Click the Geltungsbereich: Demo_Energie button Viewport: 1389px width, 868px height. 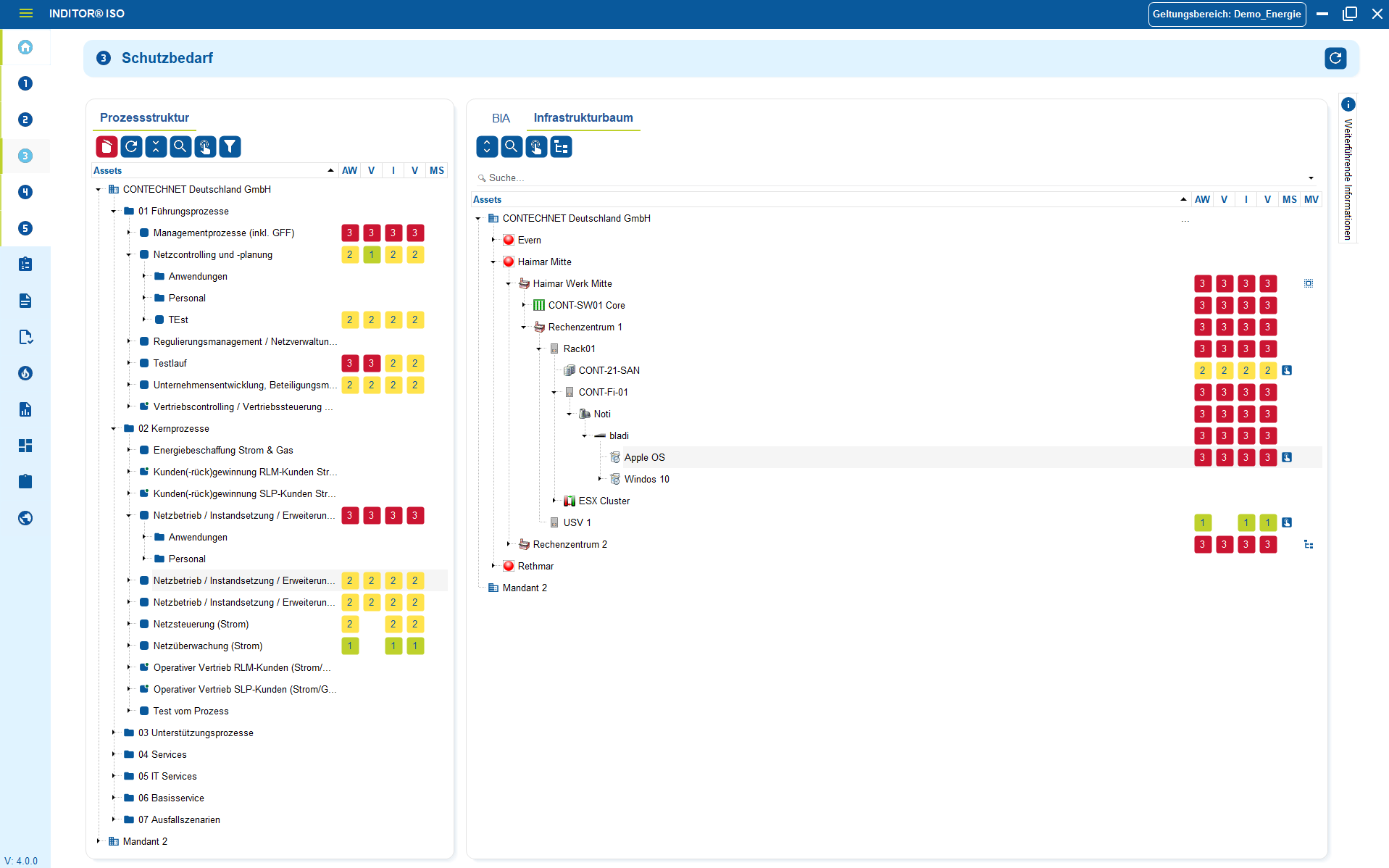(1226, 14)
